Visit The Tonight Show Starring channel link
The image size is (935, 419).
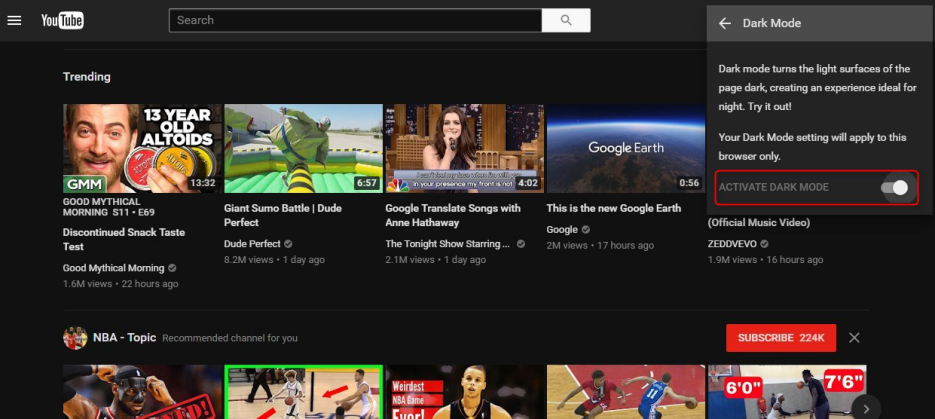coord(447,244)
